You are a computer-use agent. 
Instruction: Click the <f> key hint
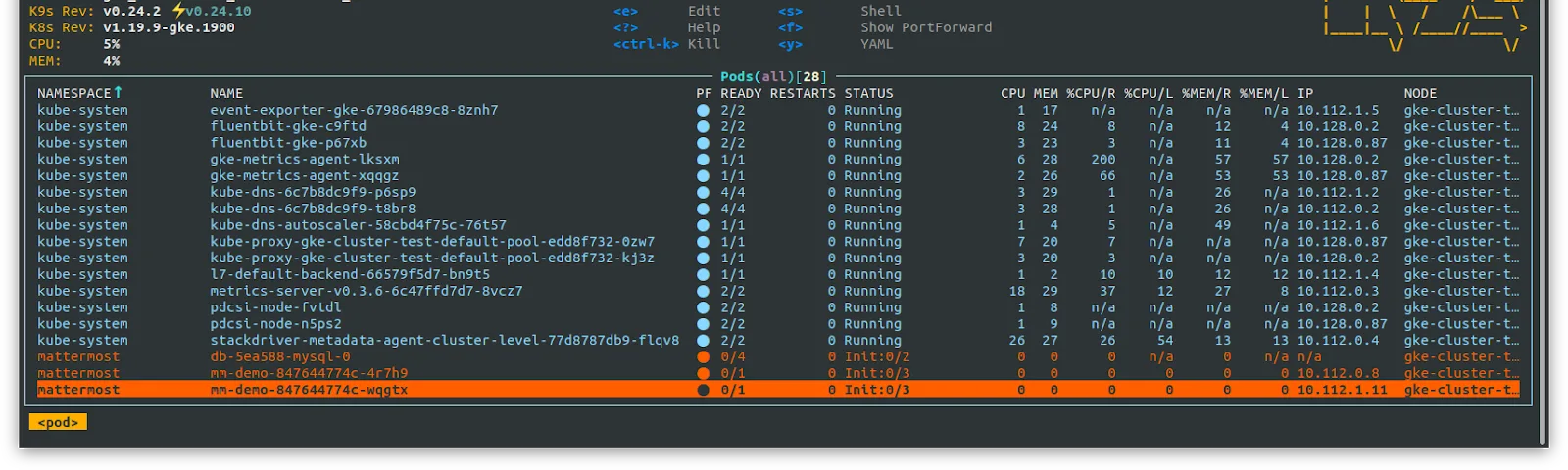[x=790, y=28]
